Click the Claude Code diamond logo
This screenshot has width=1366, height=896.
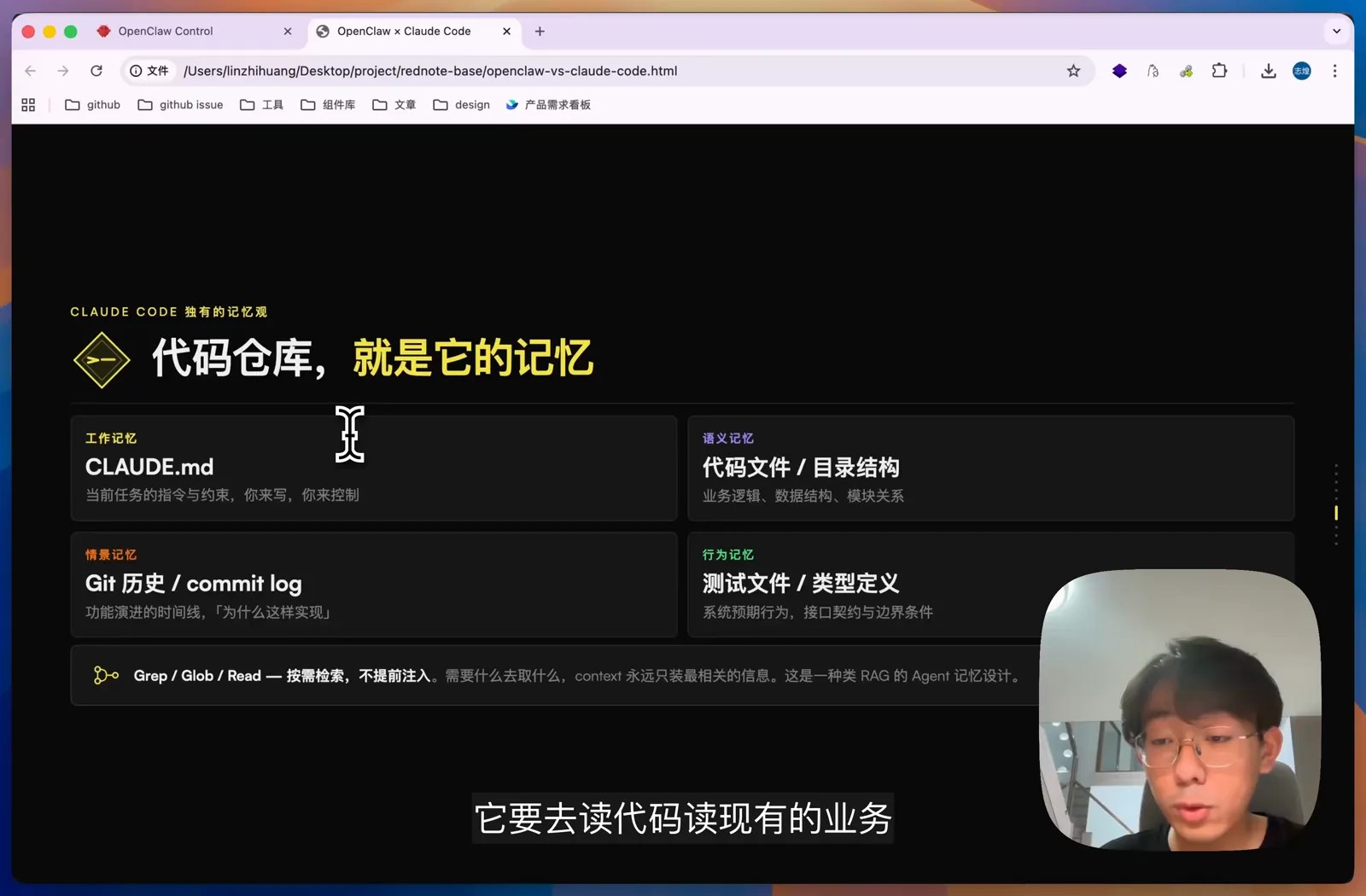102,359
